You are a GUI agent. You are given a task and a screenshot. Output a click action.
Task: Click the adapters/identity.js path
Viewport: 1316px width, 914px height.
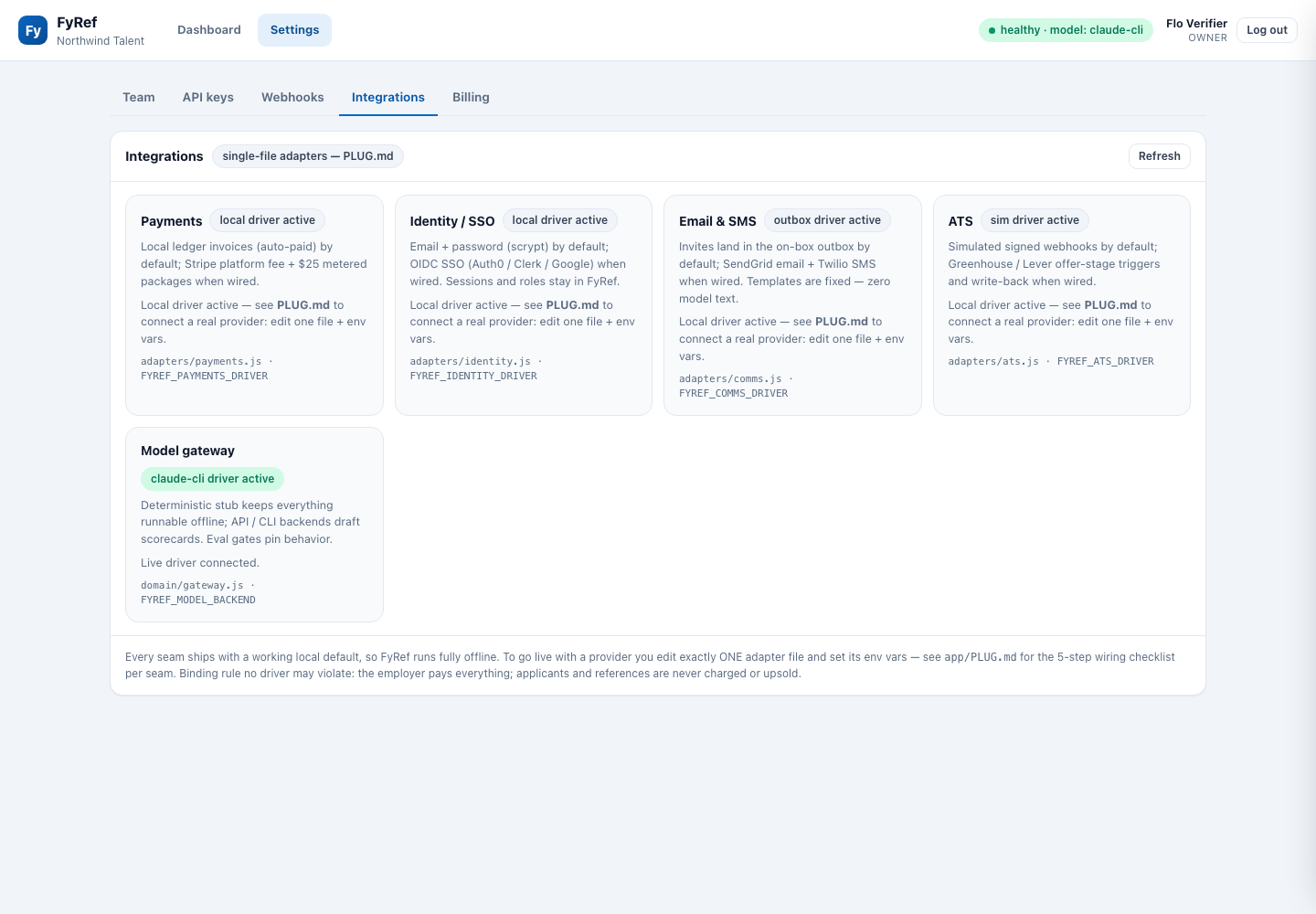tap(471, 362)
